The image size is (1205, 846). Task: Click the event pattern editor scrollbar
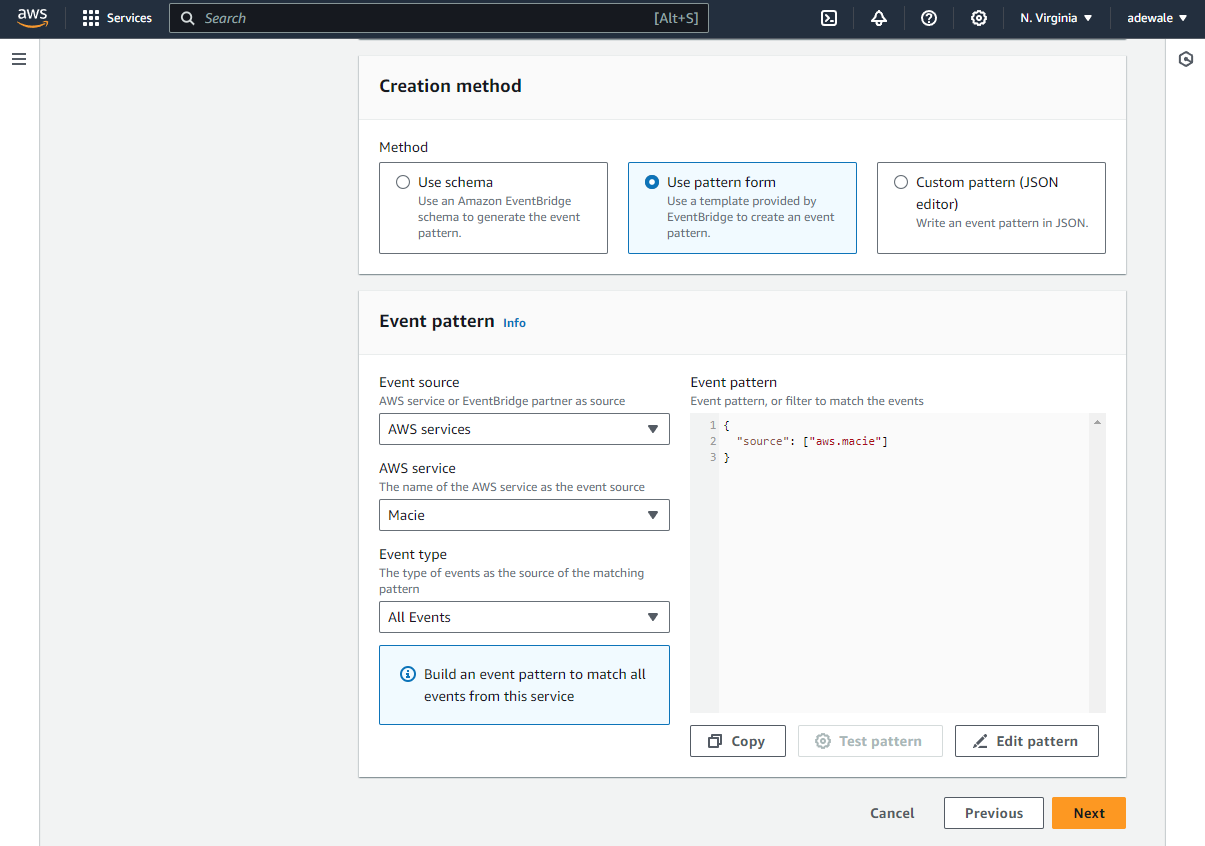click(1097, 560)
